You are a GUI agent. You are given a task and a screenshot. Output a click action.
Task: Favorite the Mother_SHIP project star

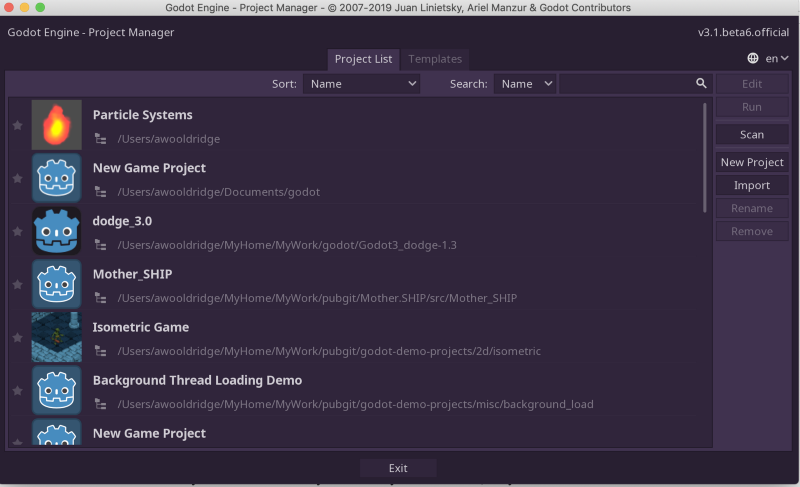tap(17, 285)
